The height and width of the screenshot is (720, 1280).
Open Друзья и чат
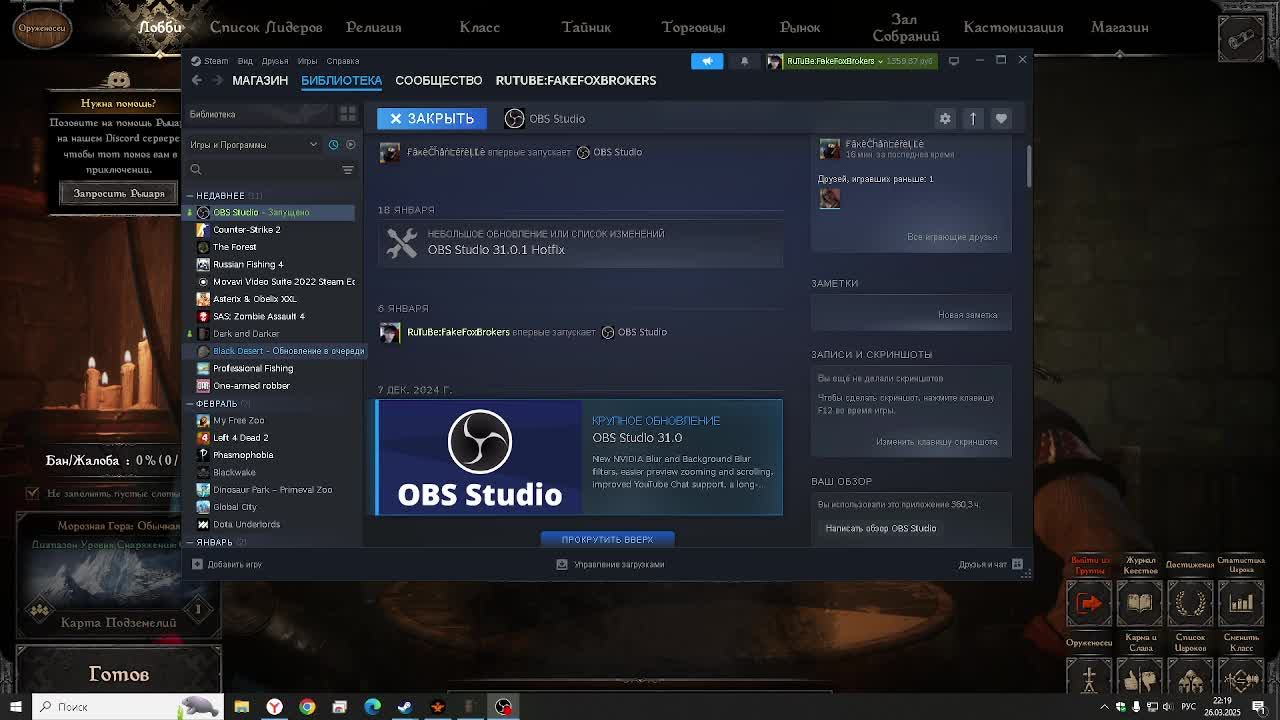click(990, 564)
